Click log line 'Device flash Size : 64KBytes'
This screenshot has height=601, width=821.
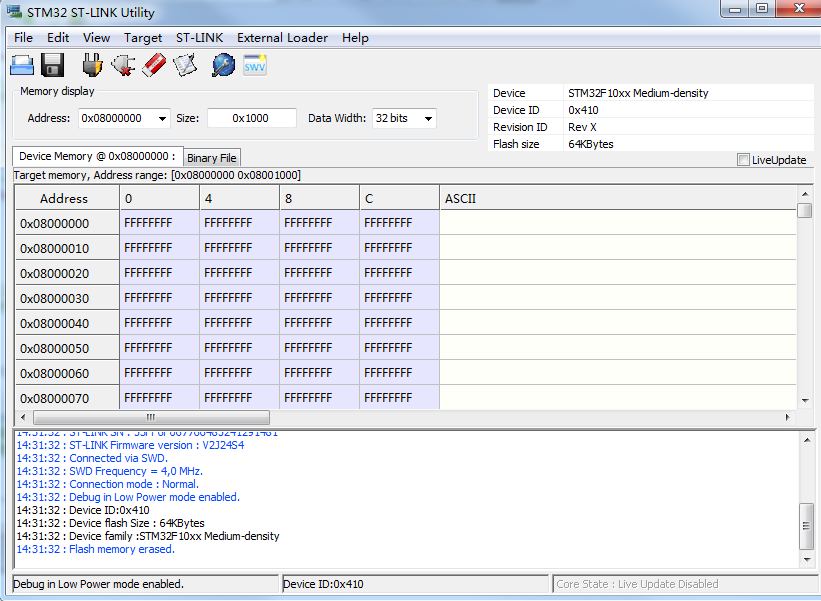[x=110, y=523]
